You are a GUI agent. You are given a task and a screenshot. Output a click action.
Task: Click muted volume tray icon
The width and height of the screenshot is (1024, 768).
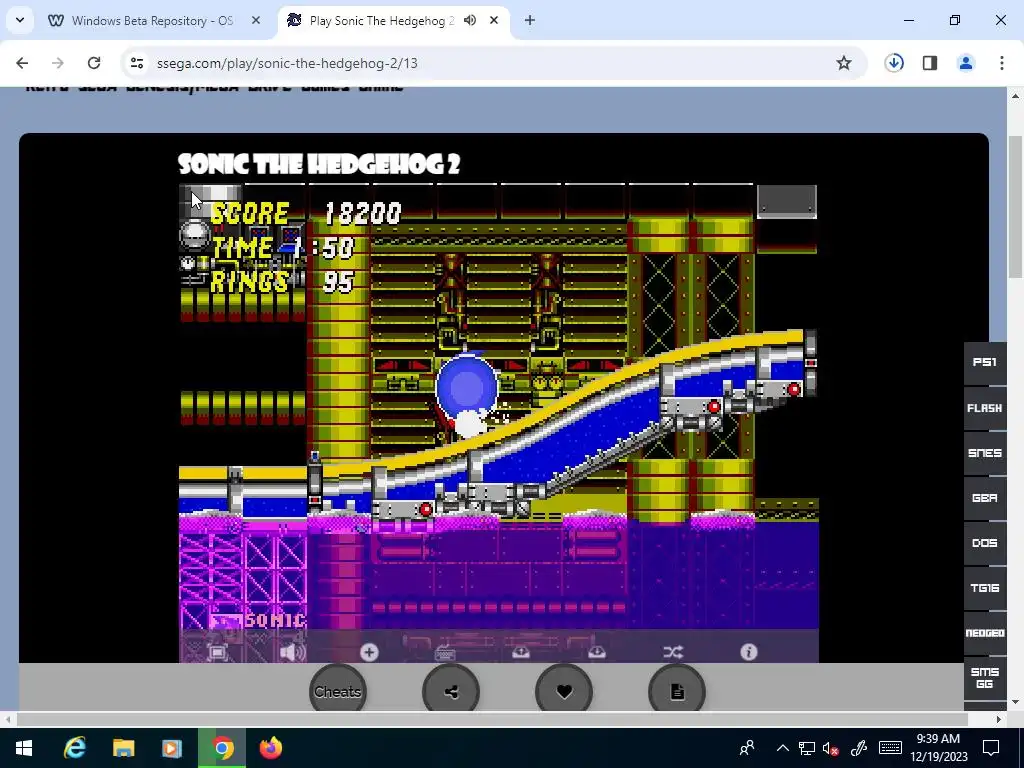(831, 748)
